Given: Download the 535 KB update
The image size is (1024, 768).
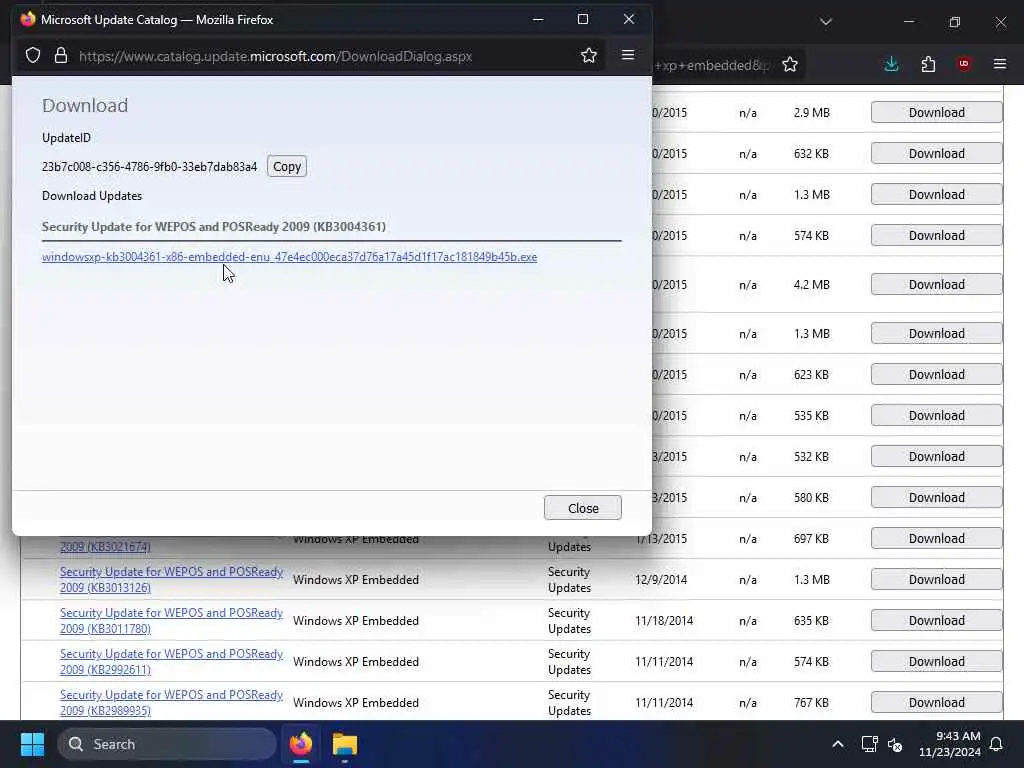Looking at the screenshot, I should [936, 416].
